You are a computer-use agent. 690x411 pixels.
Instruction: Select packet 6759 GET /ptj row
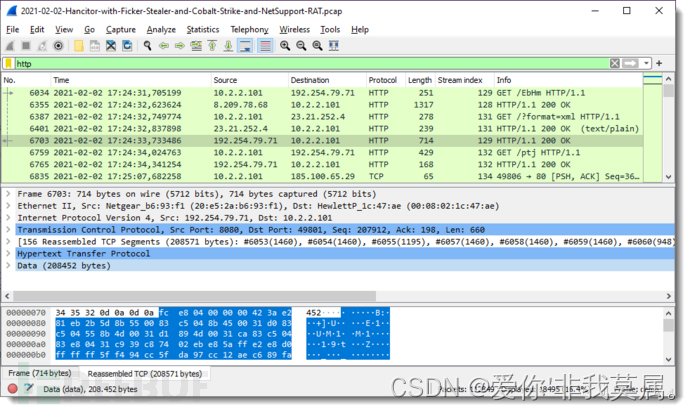322,152
